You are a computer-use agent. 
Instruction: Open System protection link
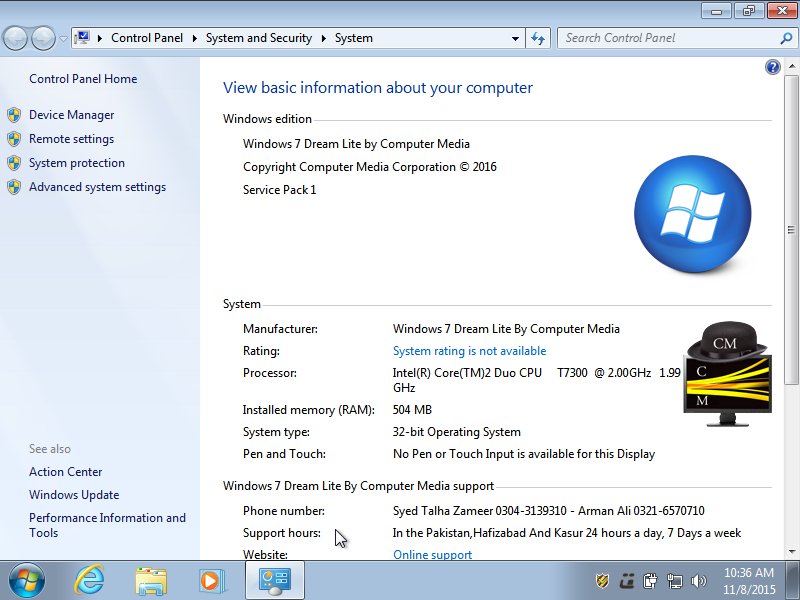pos(77,163)
